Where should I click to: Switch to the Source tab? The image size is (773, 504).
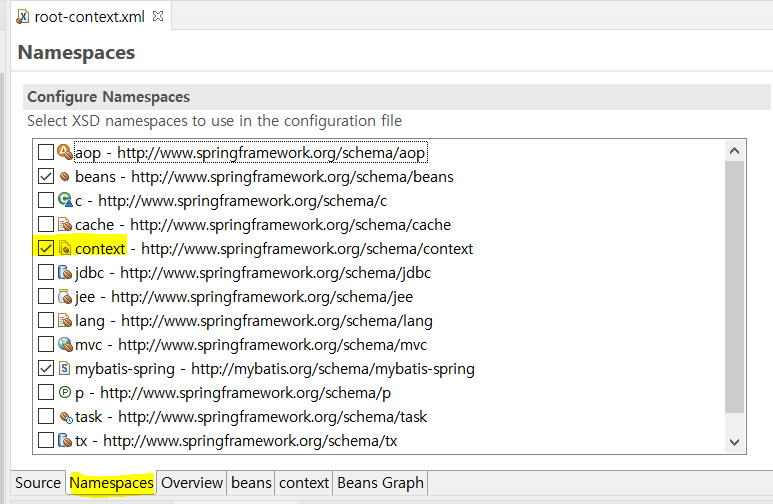pyautogui.click(x=38, y=482)
